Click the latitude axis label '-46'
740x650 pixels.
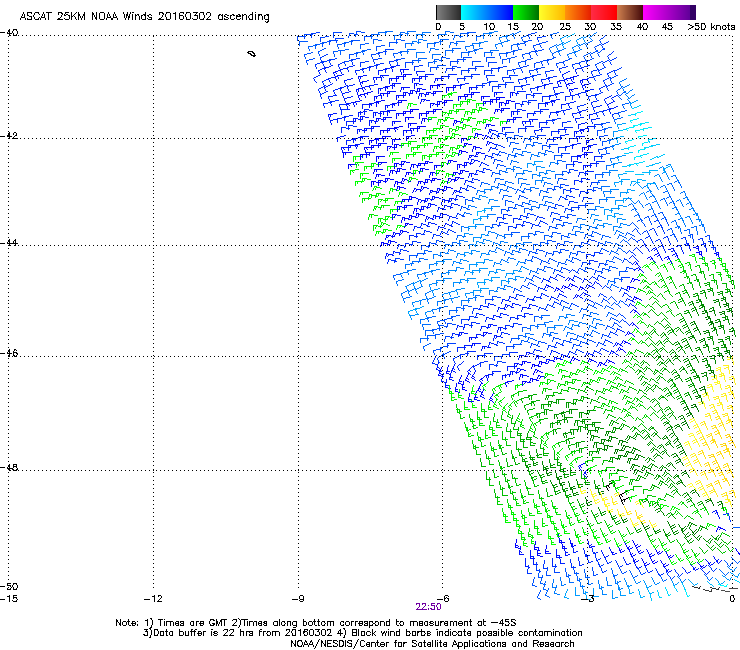coord(9,353)
